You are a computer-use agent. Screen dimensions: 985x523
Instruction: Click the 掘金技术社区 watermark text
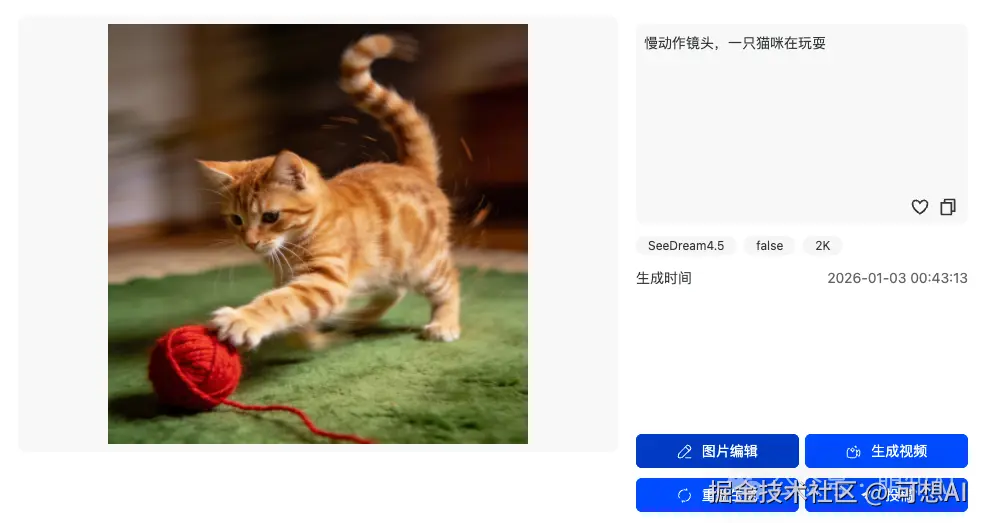[x=784, y=492]
